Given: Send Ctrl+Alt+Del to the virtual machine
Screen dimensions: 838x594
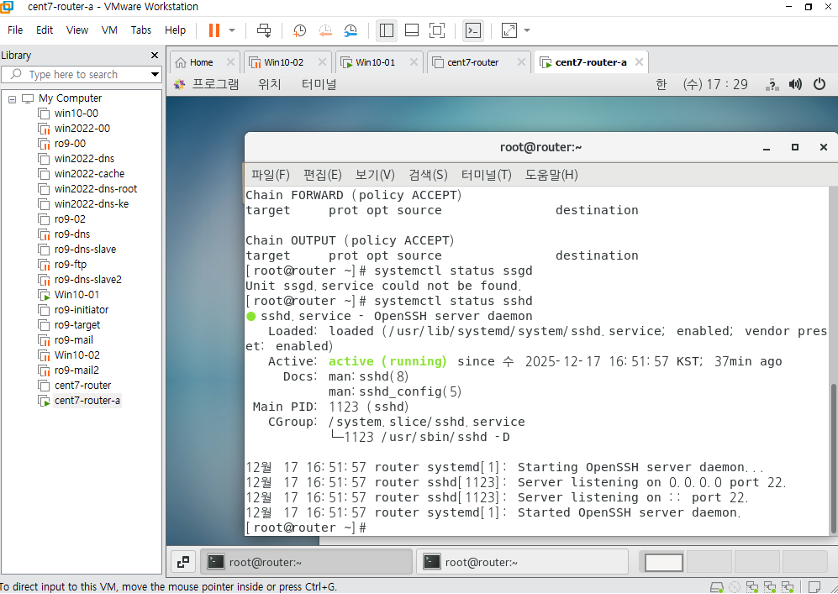Looking at the screenshot, I should [x=263, y=30].
